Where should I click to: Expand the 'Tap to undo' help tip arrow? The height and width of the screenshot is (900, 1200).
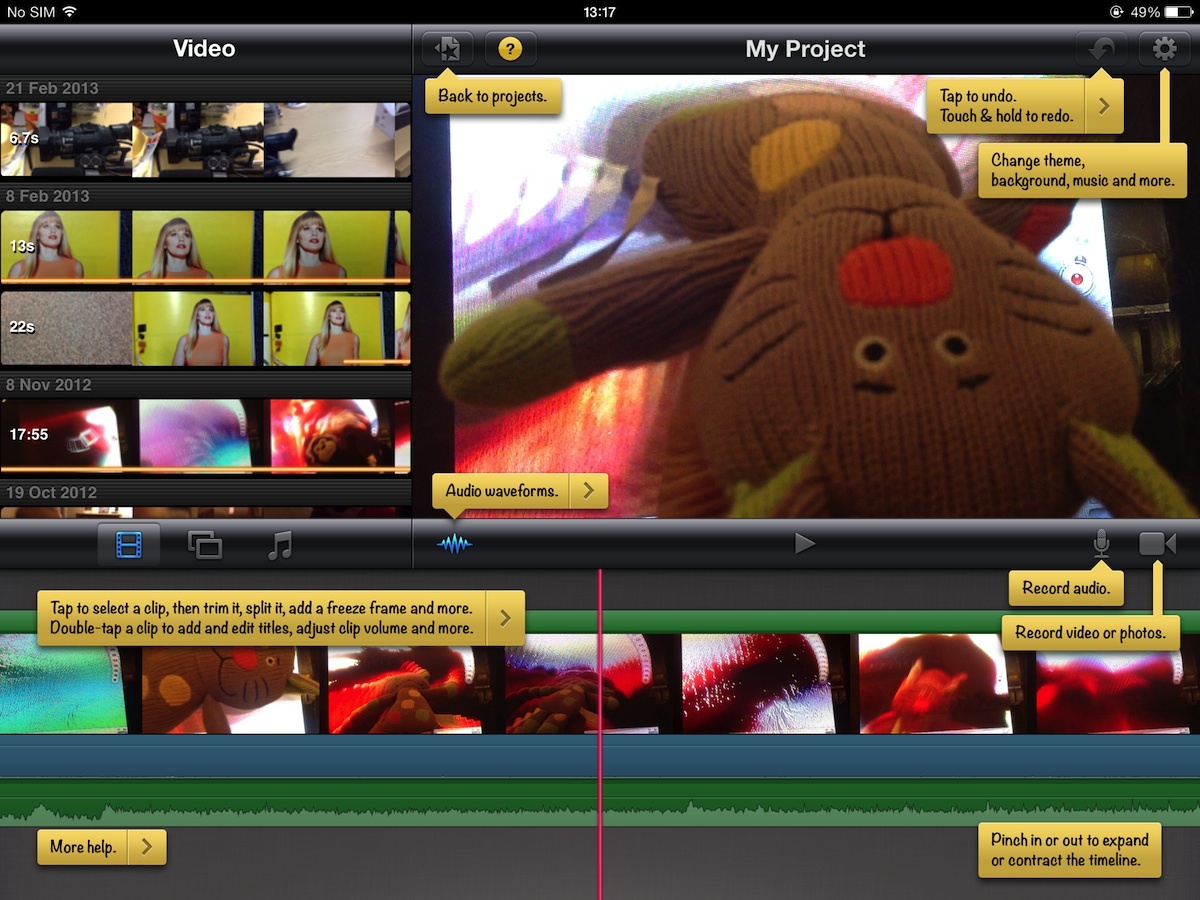pos(1104,106)
